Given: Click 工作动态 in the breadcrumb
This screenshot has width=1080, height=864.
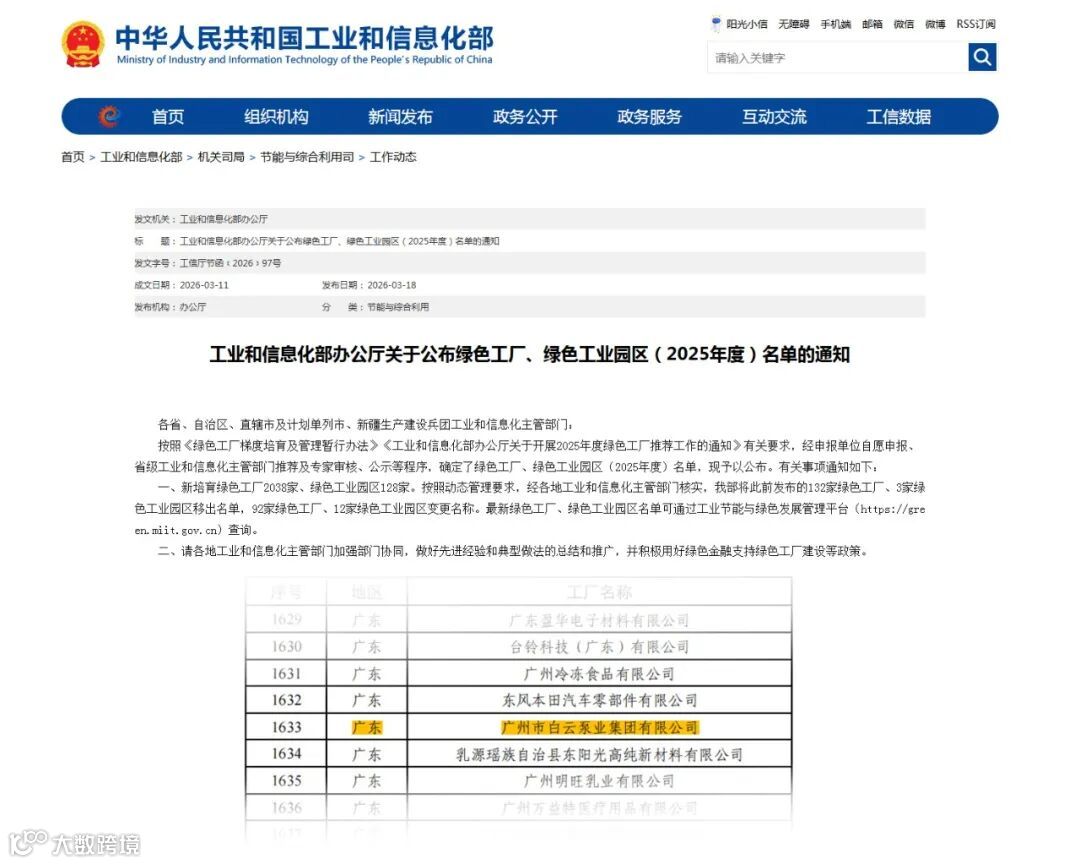Looking at the screenshot, I should (393, 157).
